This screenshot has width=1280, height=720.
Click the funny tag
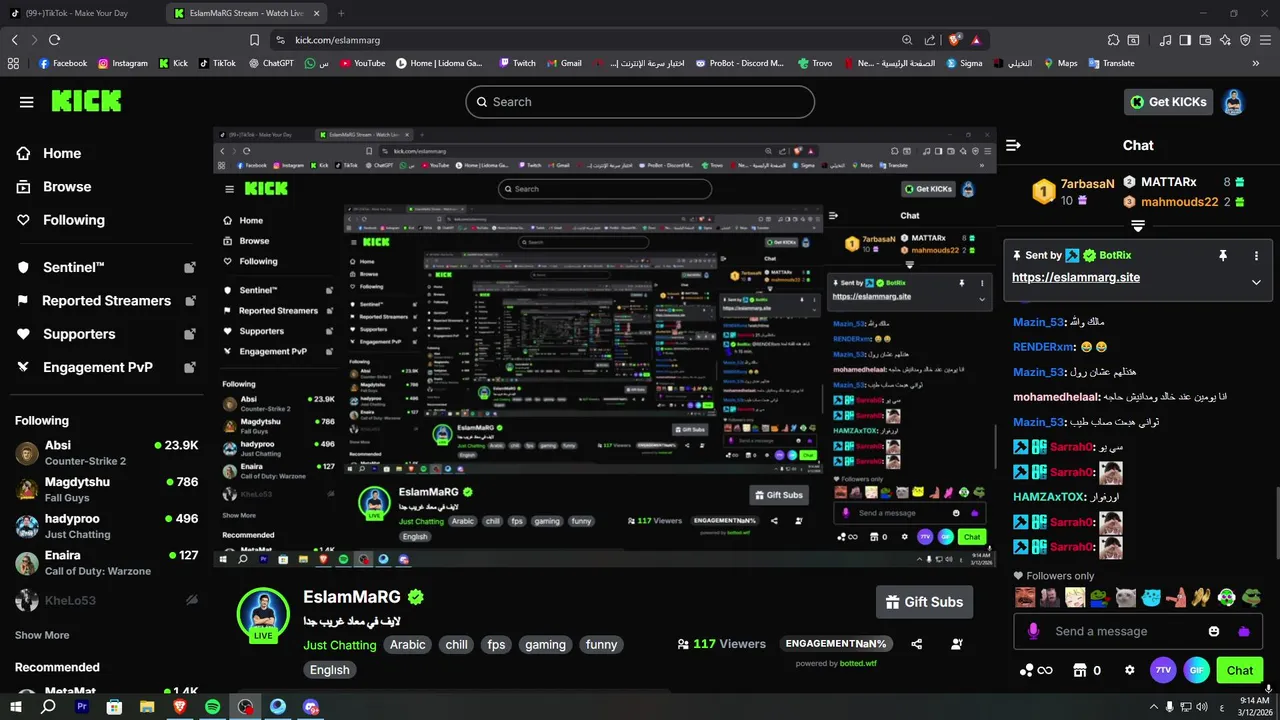(x=601, y=645)
